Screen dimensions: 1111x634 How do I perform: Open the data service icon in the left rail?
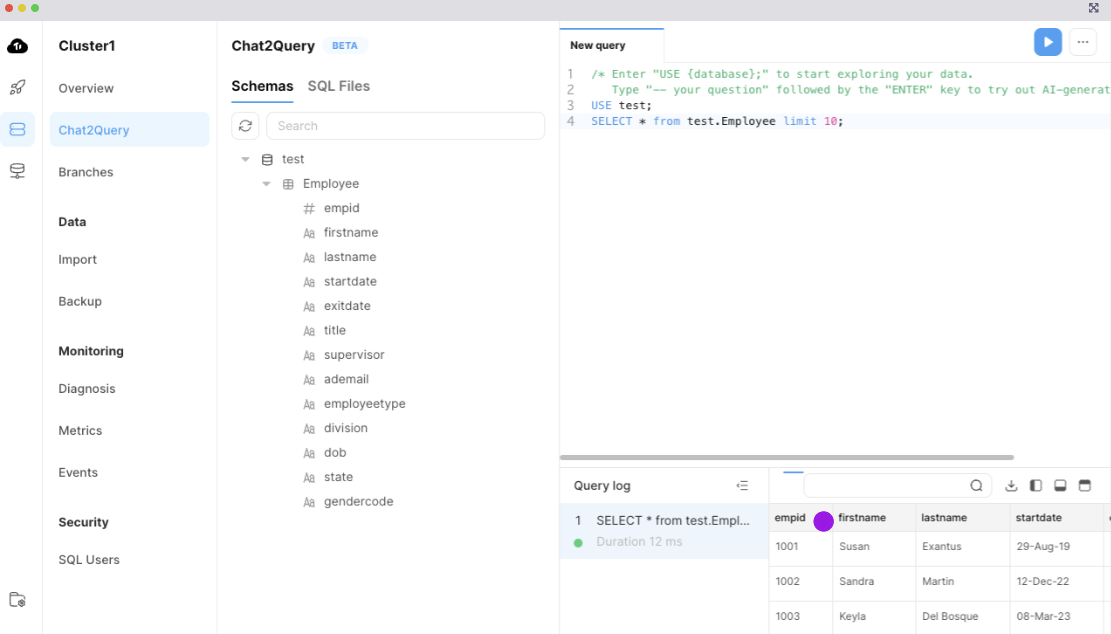[18, 171]
